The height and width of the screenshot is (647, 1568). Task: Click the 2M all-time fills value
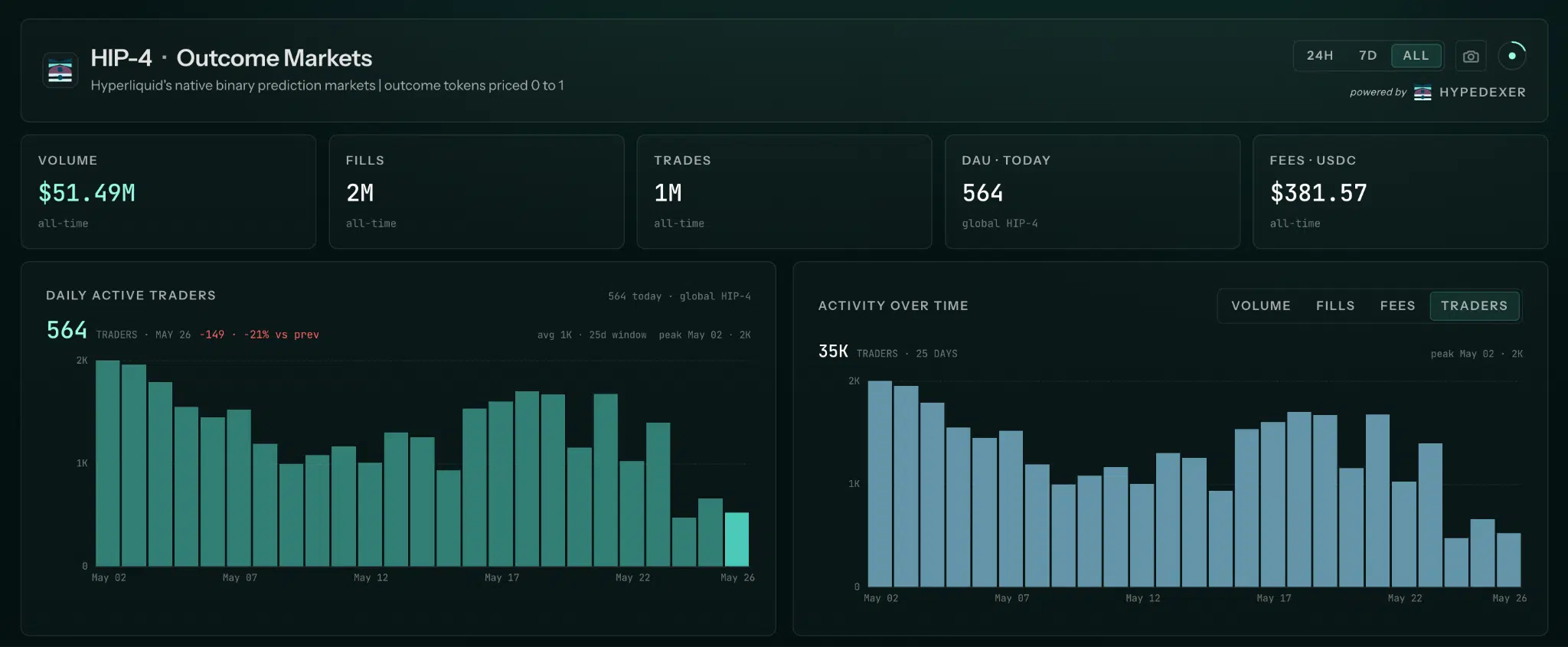click(360, 193)
